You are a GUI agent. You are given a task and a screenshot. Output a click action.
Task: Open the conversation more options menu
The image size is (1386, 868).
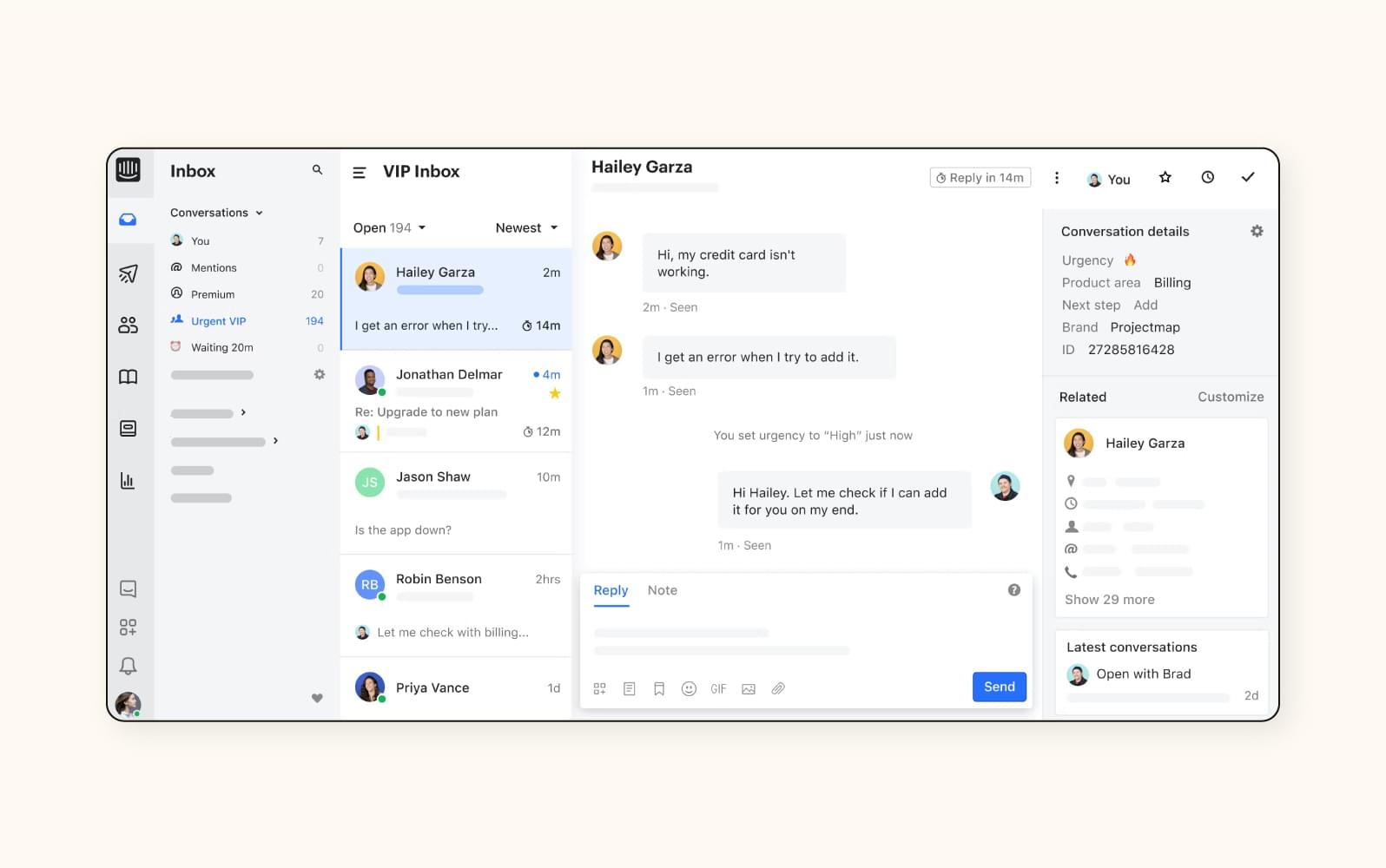(x=1056, y=178)
